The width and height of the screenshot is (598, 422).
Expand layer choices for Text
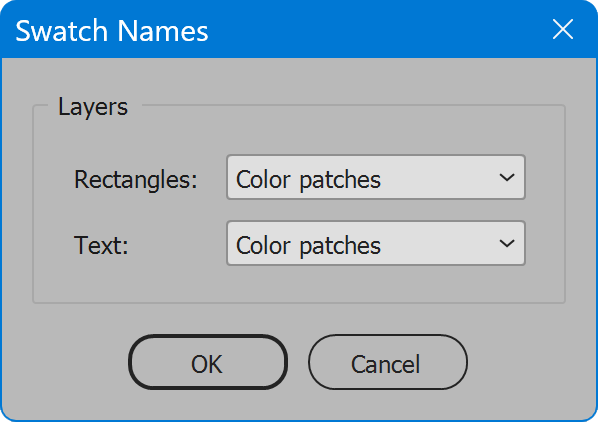pos(376,243)
